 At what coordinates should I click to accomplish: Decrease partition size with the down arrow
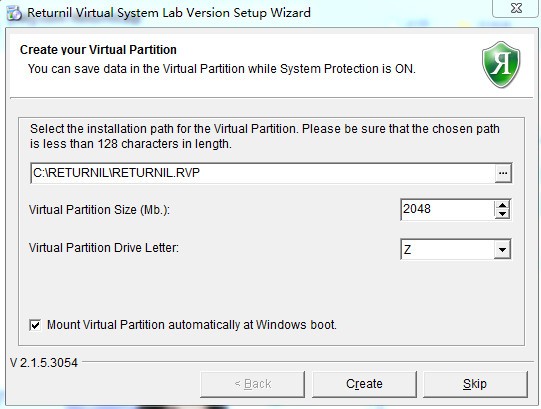click(502, 214)
